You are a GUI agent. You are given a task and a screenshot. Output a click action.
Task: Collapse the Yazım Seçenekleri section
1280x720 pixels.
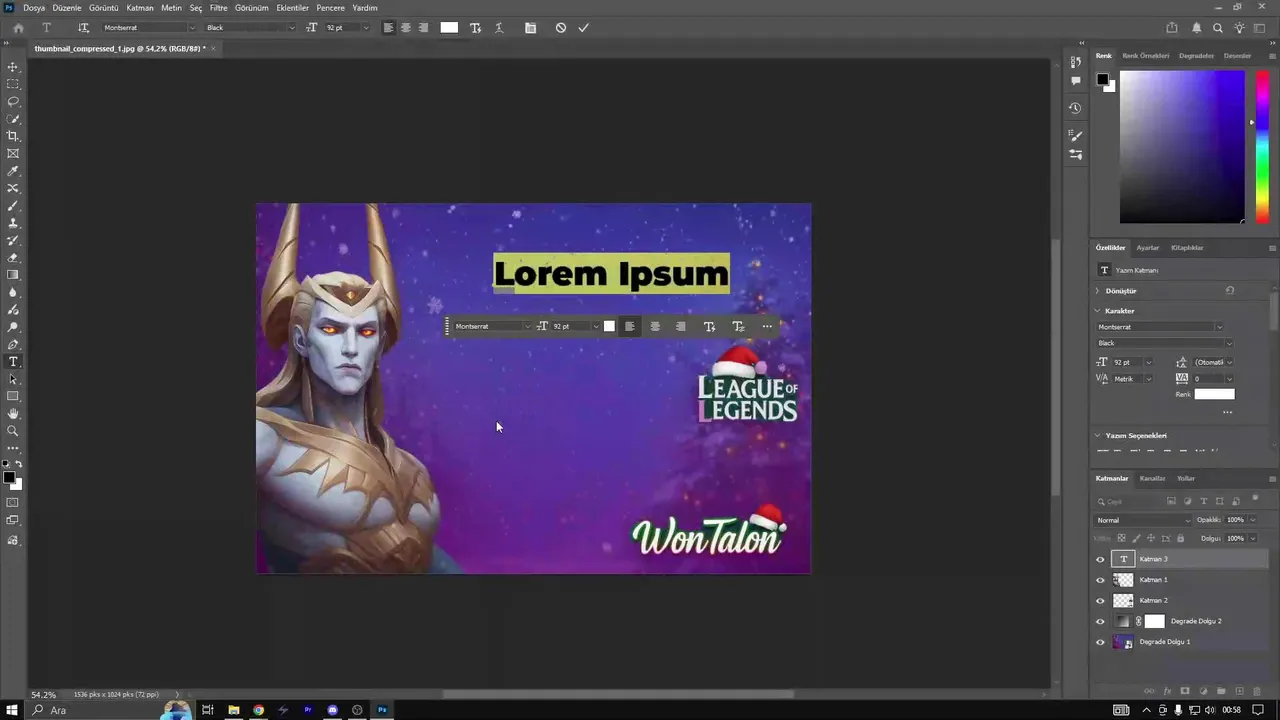point(1097,436)
